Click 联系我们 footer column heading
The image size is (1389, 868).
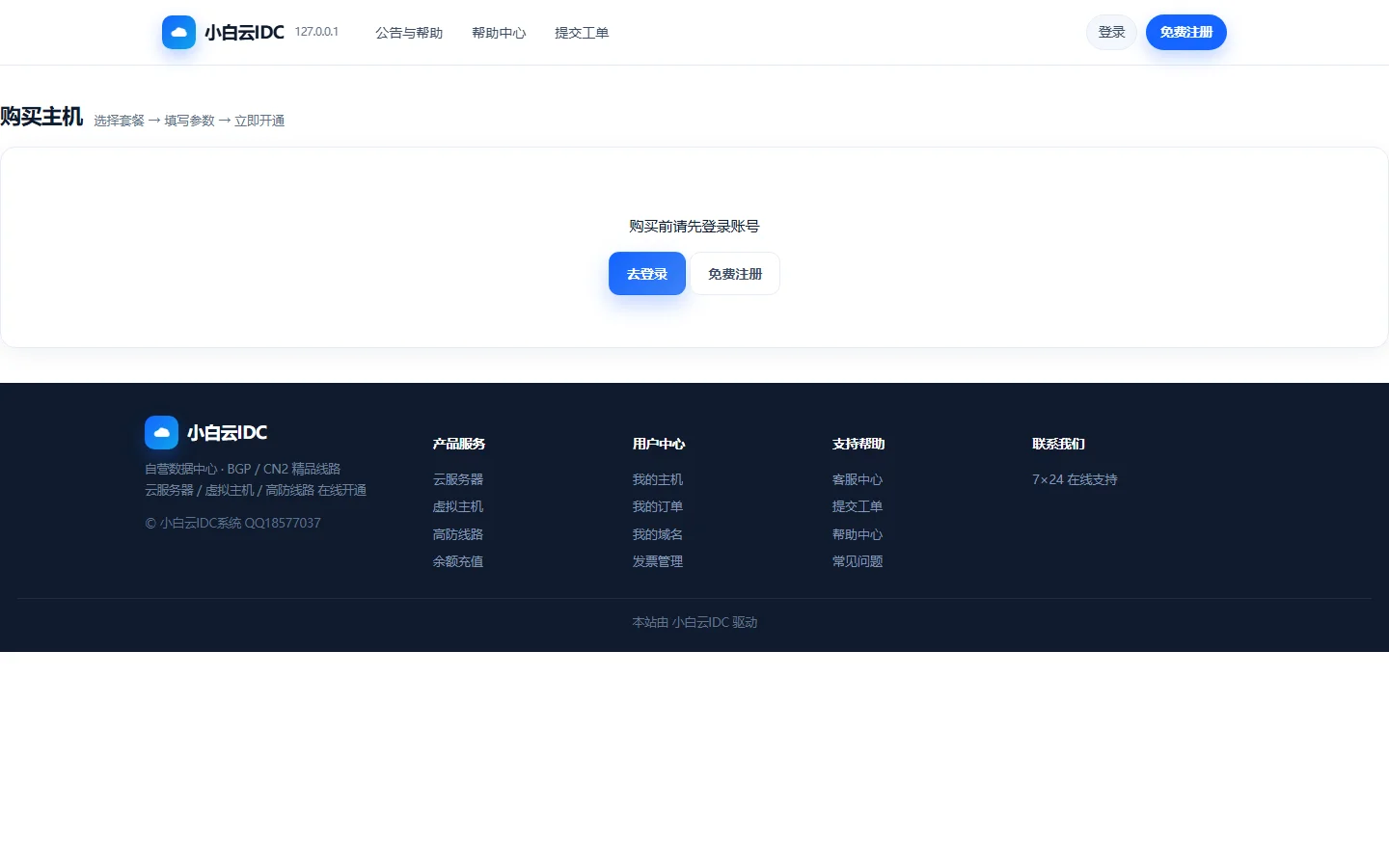coord(1058,444)
